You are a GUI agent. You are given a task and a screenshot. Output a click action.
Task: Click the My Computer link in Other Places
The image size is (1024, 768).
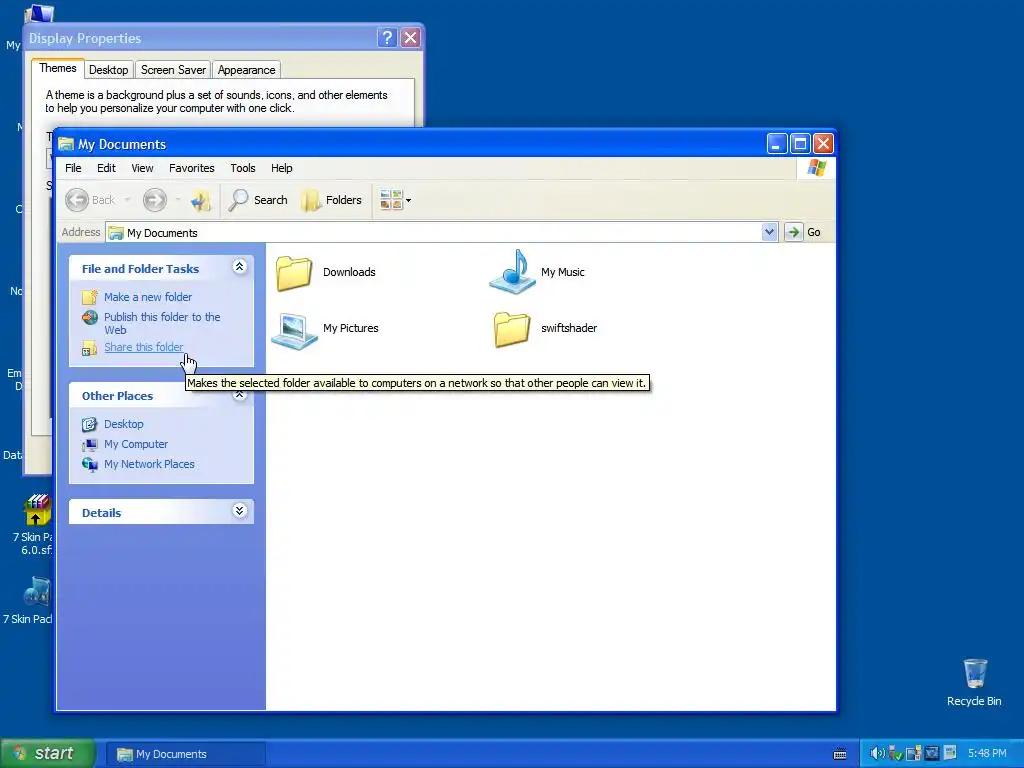coord(136,444)
